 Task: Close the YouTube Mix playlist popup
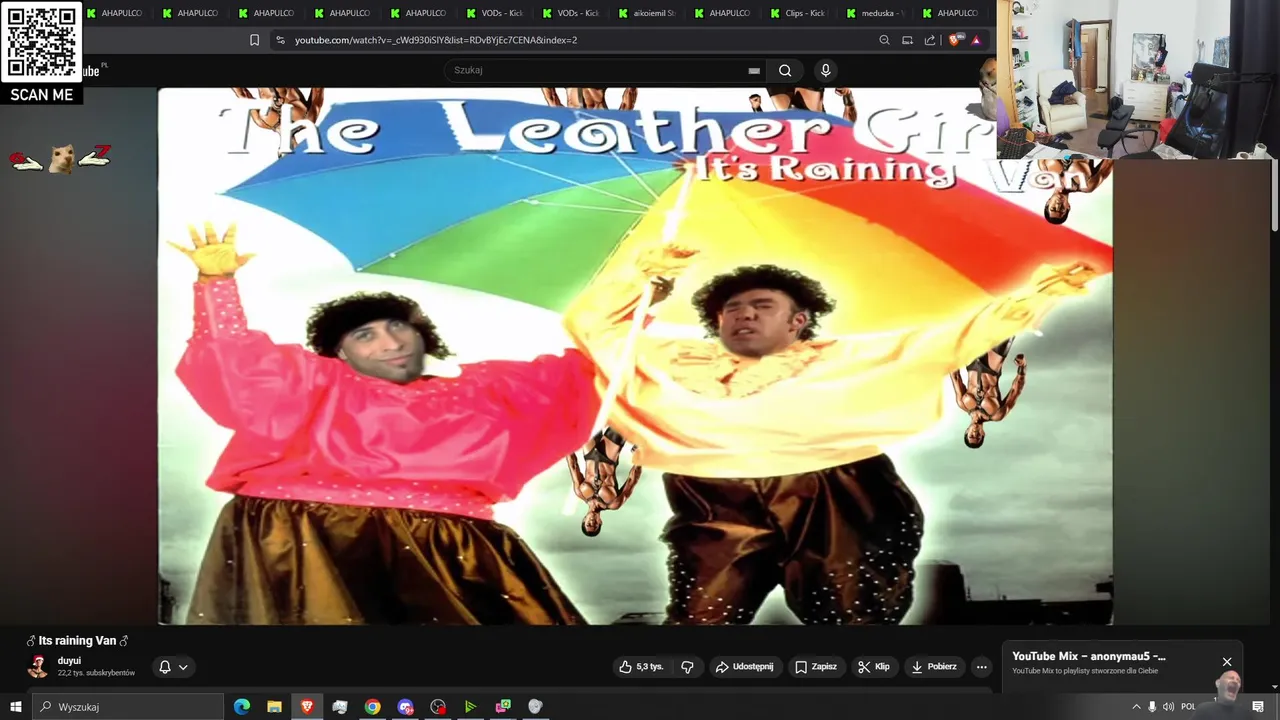pos(1227,662)
